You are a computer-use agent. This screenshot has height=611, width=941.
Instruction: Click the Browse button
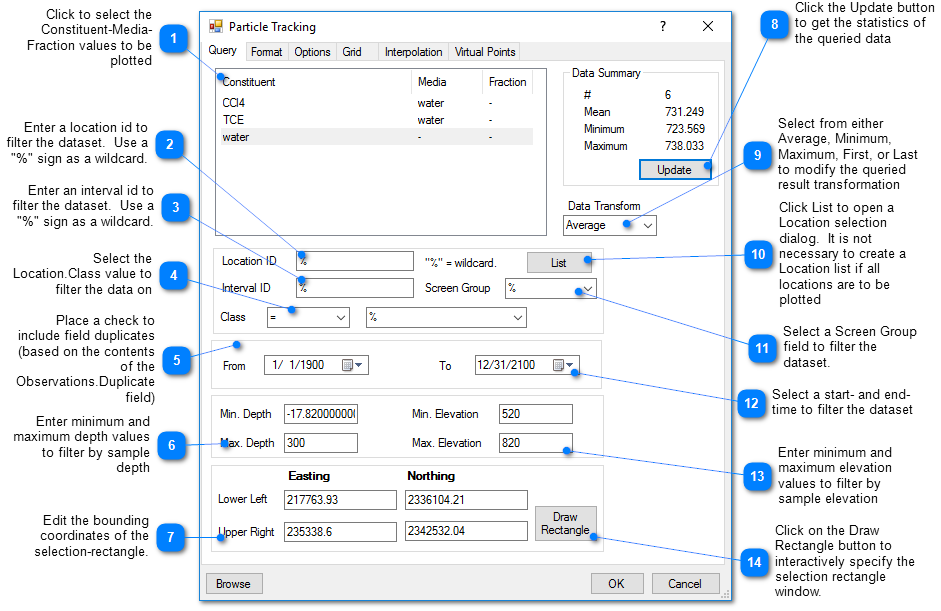[234, 583]
